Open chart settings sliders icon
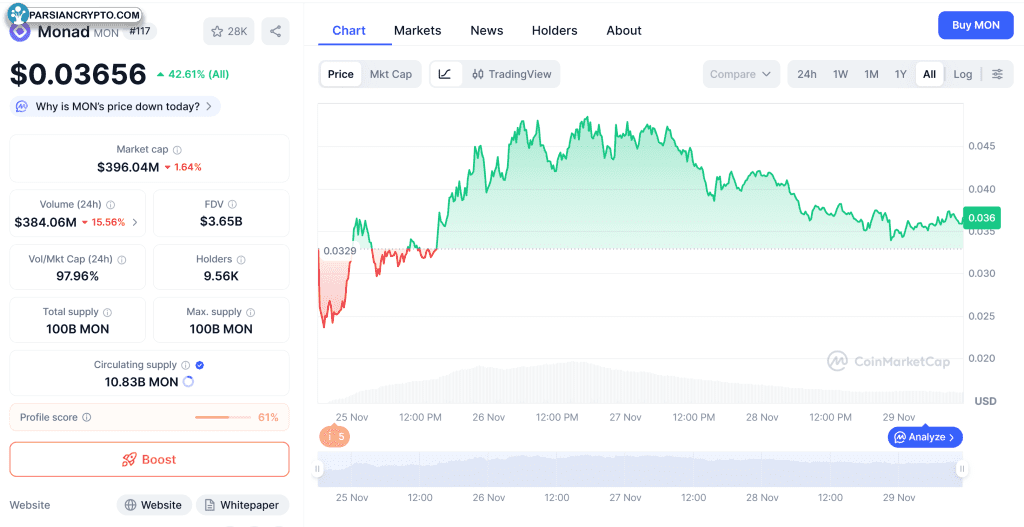The width and height of the screenshot is (1024, 527). (997, 74)
